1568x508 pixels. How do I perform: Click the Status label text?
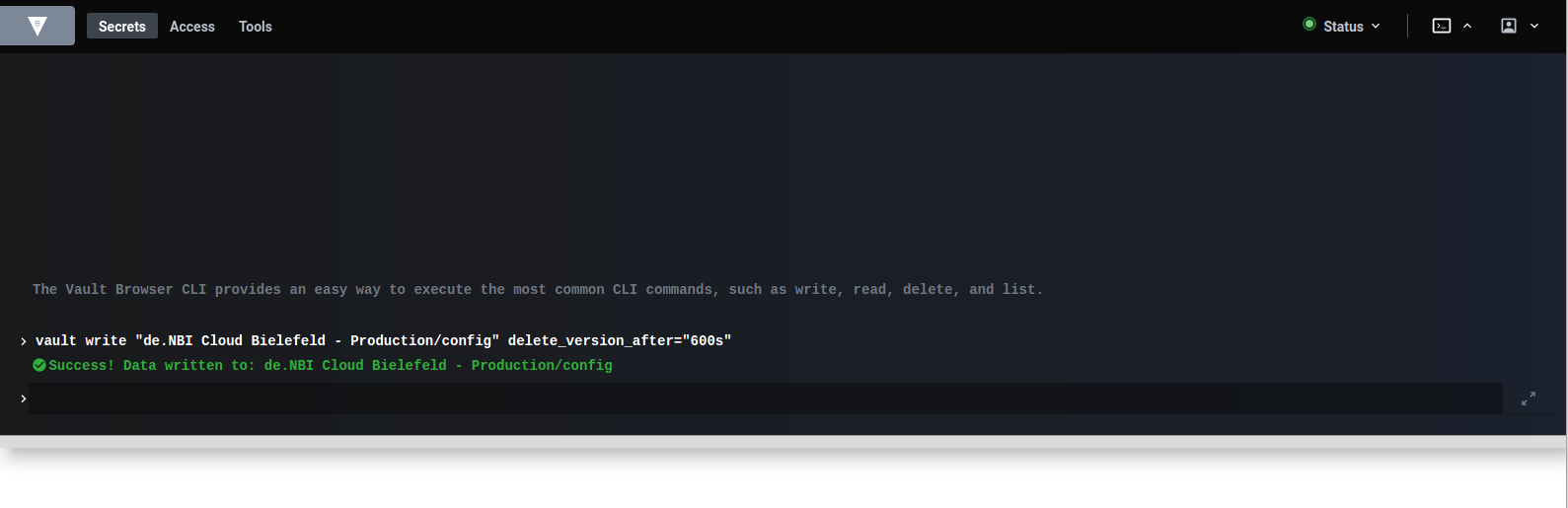(1343, 27)
